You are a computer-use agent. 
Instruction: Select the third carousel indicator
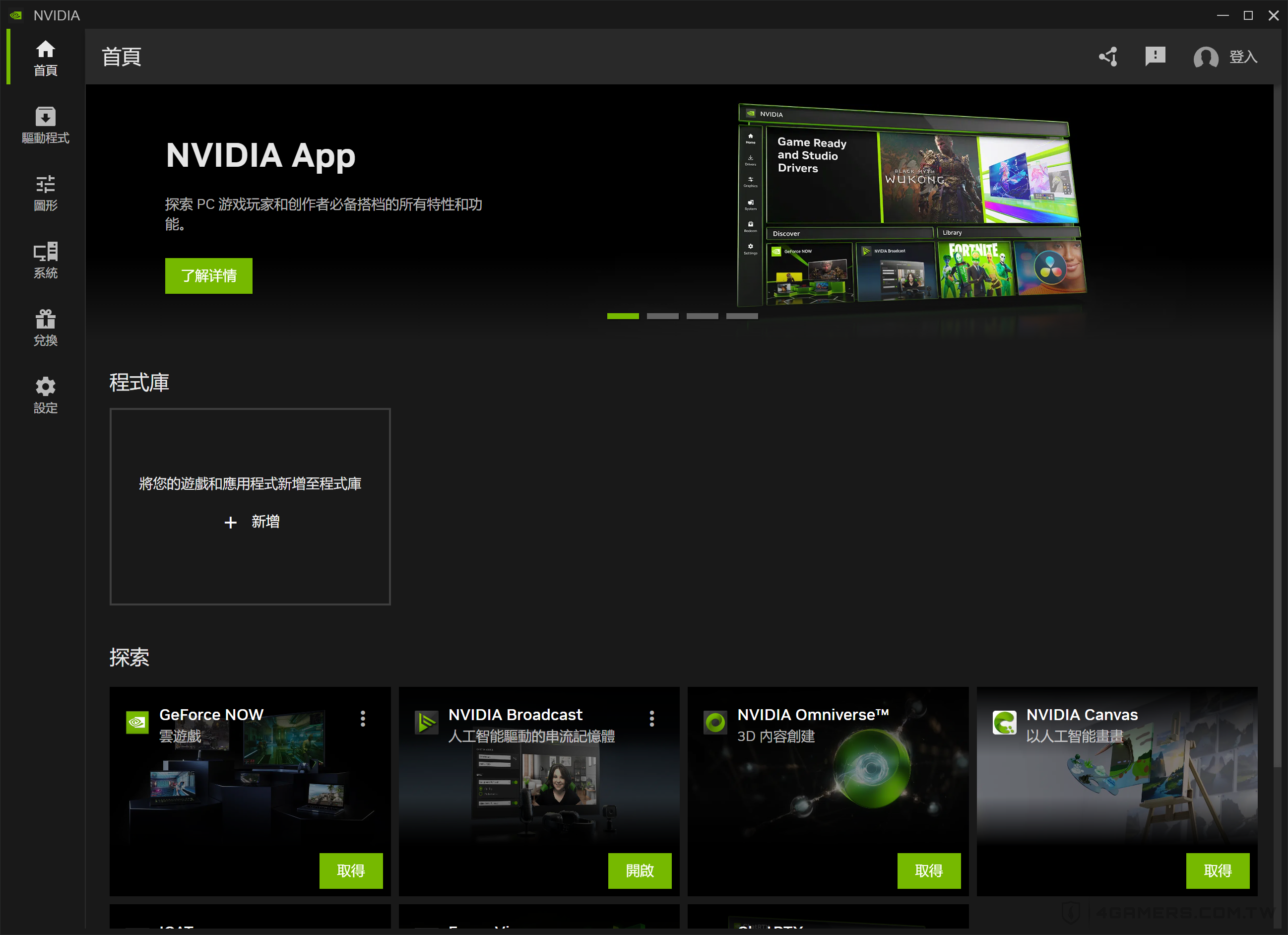[x=702, y=316]
